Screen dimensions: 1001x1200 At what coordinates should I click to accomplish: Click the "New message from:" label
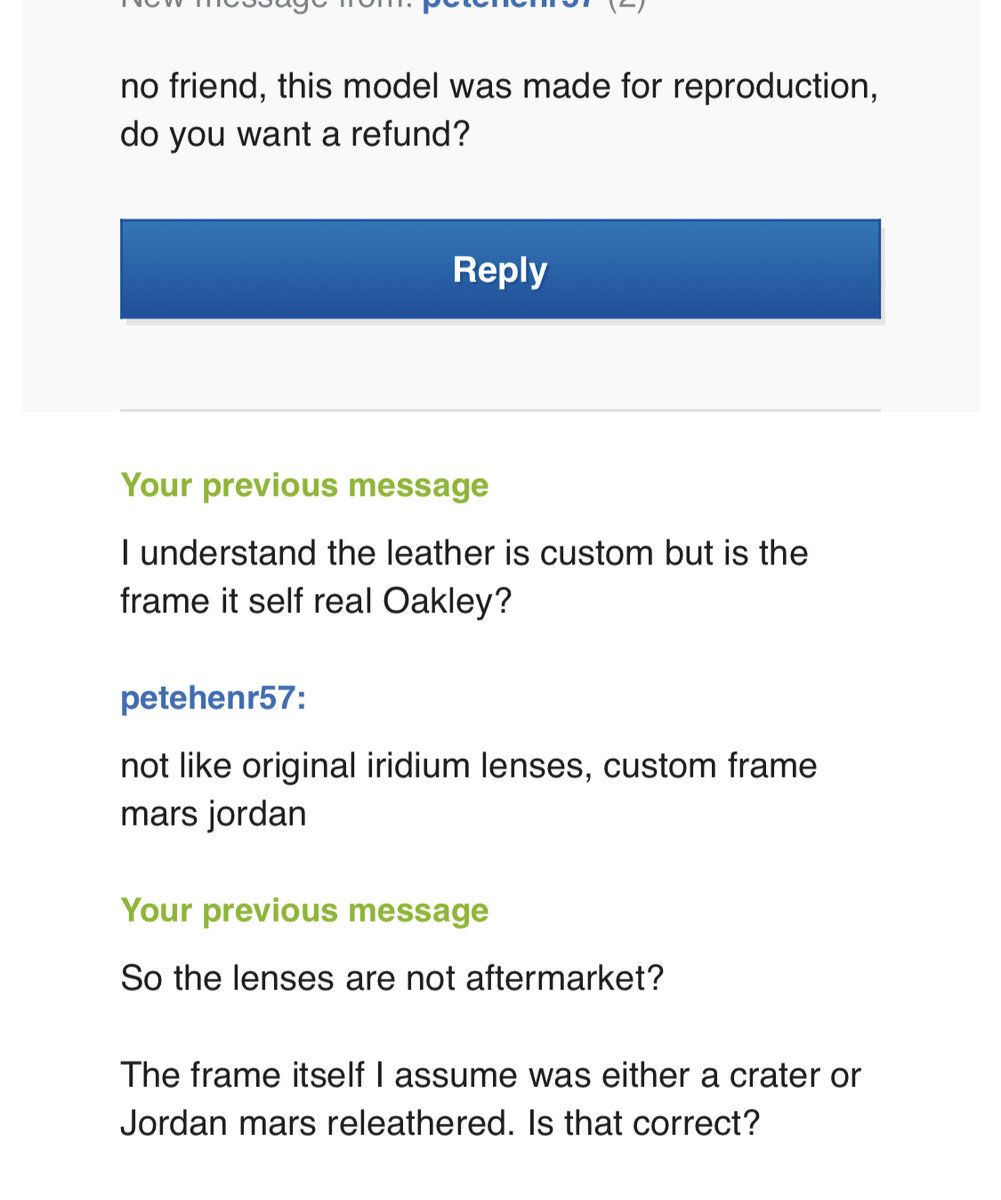point(267,4)
